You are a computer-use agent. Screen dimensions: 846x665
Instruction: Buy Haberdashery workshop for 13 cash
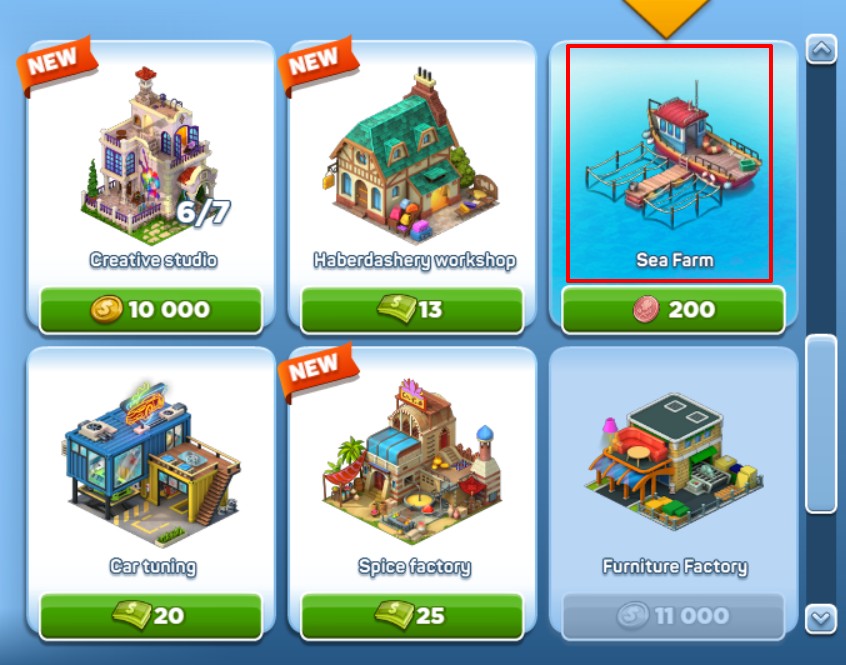(412, 310)
